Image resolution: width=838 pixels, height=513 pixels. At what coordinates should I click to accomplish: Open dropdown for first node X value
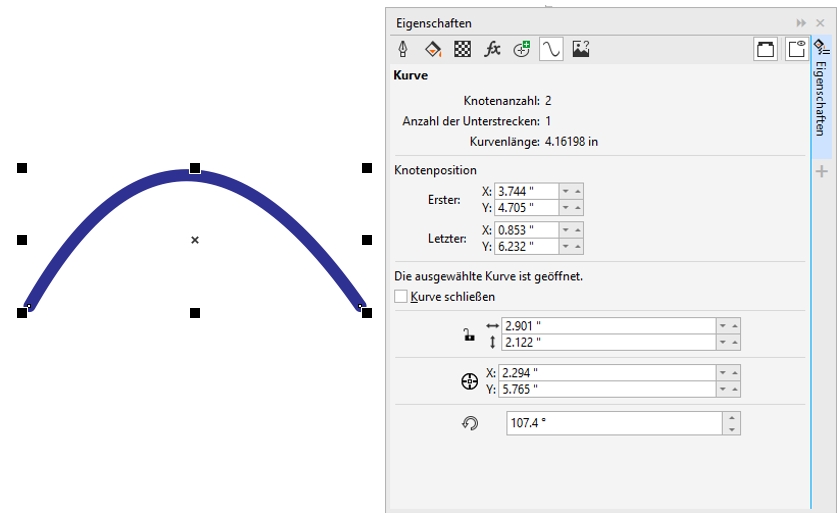pyautogui.click(x=566, y=191)
